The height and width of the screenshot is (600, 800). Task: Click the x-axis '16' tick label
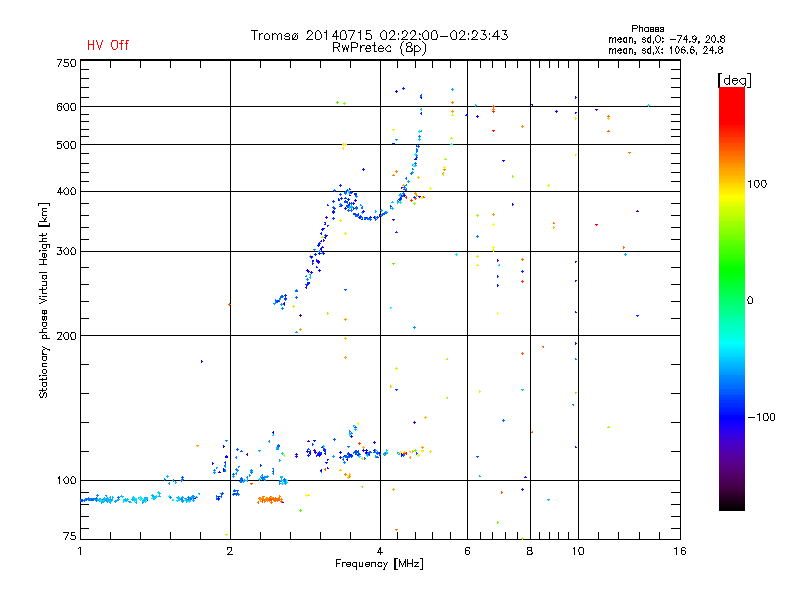680,551
